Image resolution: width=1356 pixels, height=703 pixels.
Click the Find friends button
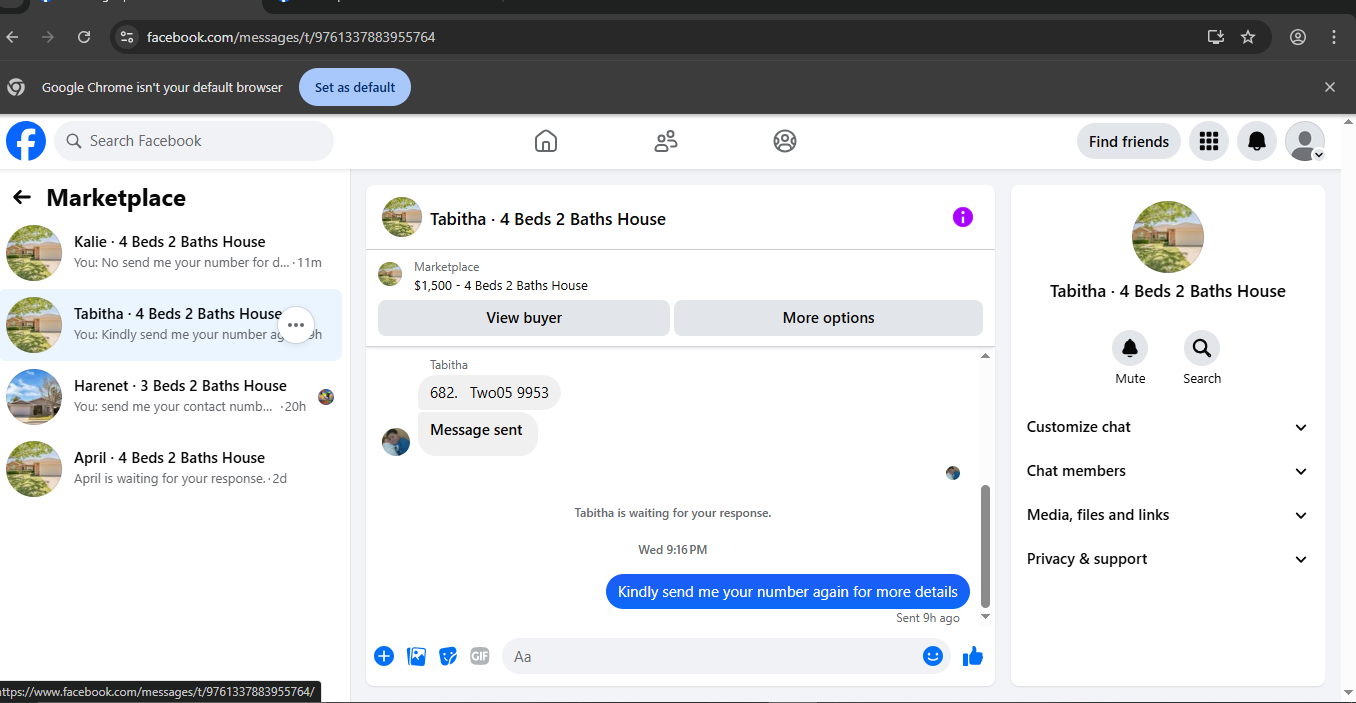(1128, 141)
